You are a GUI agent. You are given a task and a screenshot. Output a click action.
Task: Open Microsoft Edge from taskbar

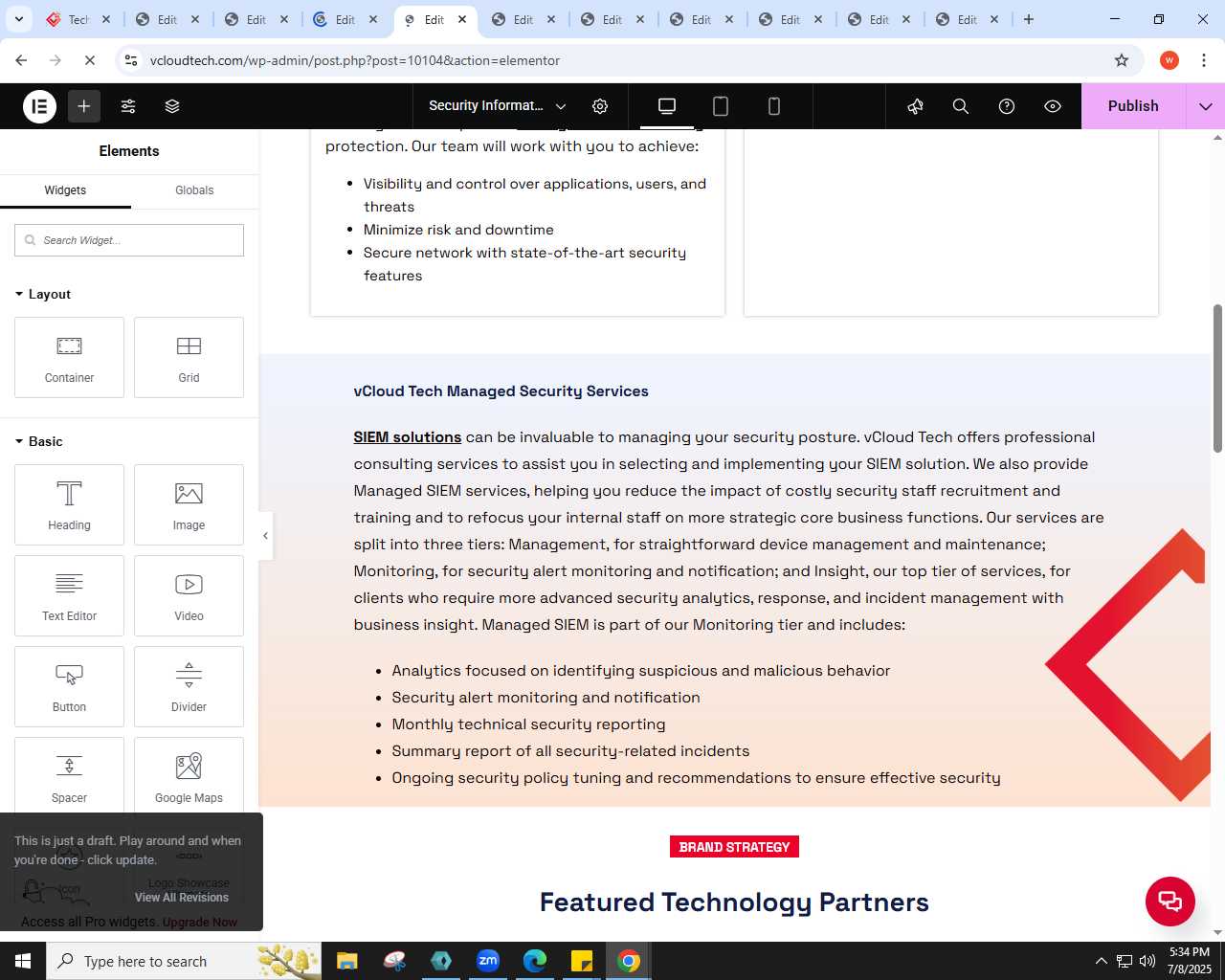coord(535,961)
